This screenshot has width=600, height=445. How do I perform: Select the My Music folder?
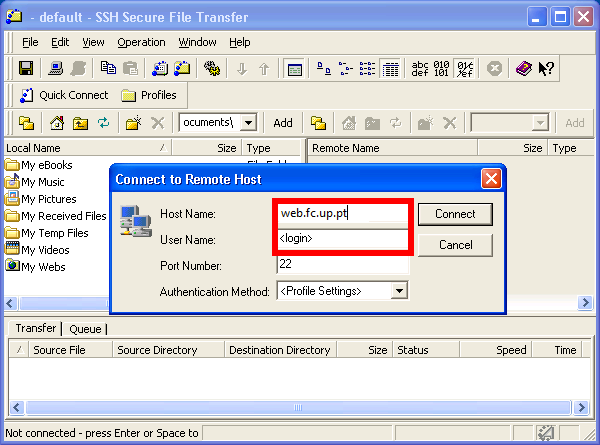(x=35, y=182)
